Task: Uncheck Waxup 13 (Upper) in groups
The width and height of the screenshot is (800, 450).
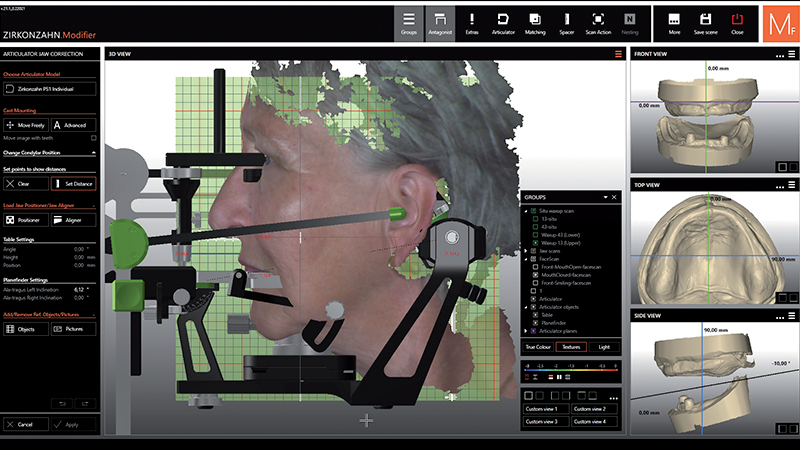Action: coord(535,242)
